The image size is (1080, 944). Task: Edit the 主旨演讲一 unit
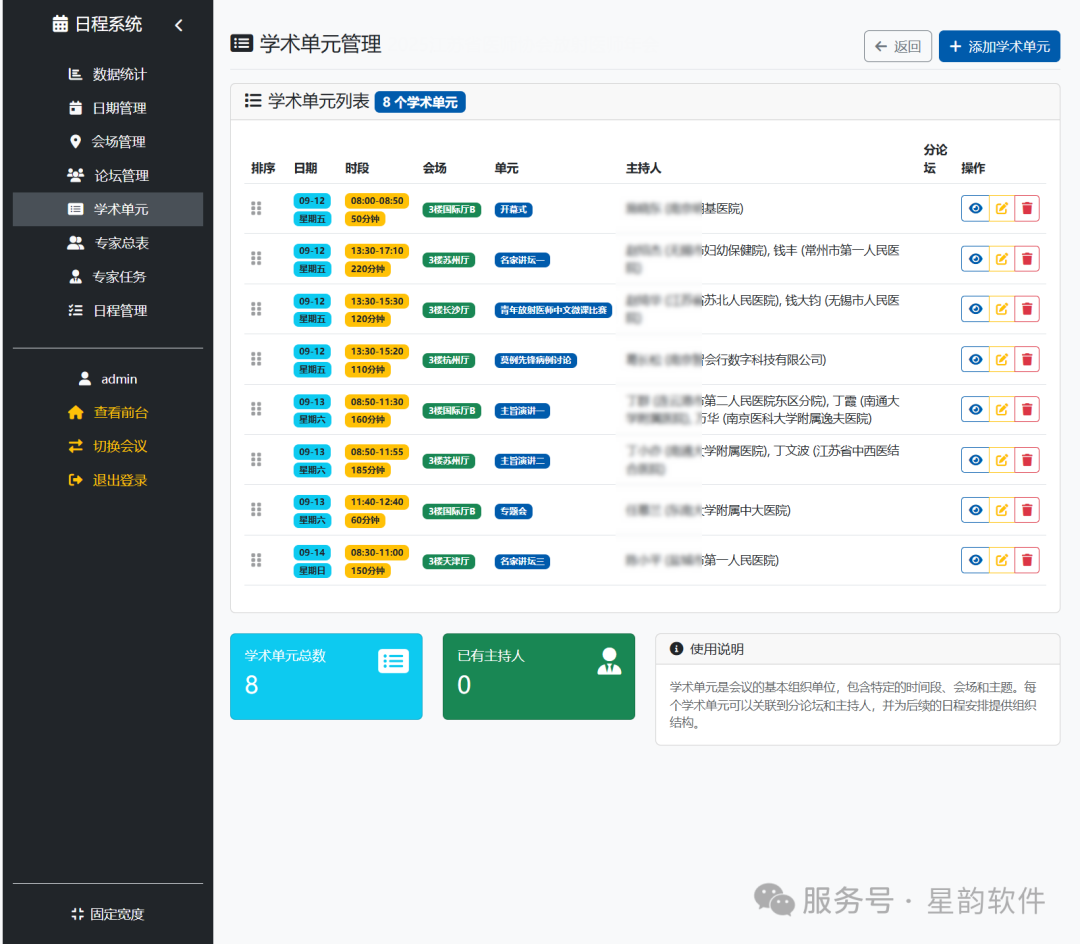[x=1001, y=409]
